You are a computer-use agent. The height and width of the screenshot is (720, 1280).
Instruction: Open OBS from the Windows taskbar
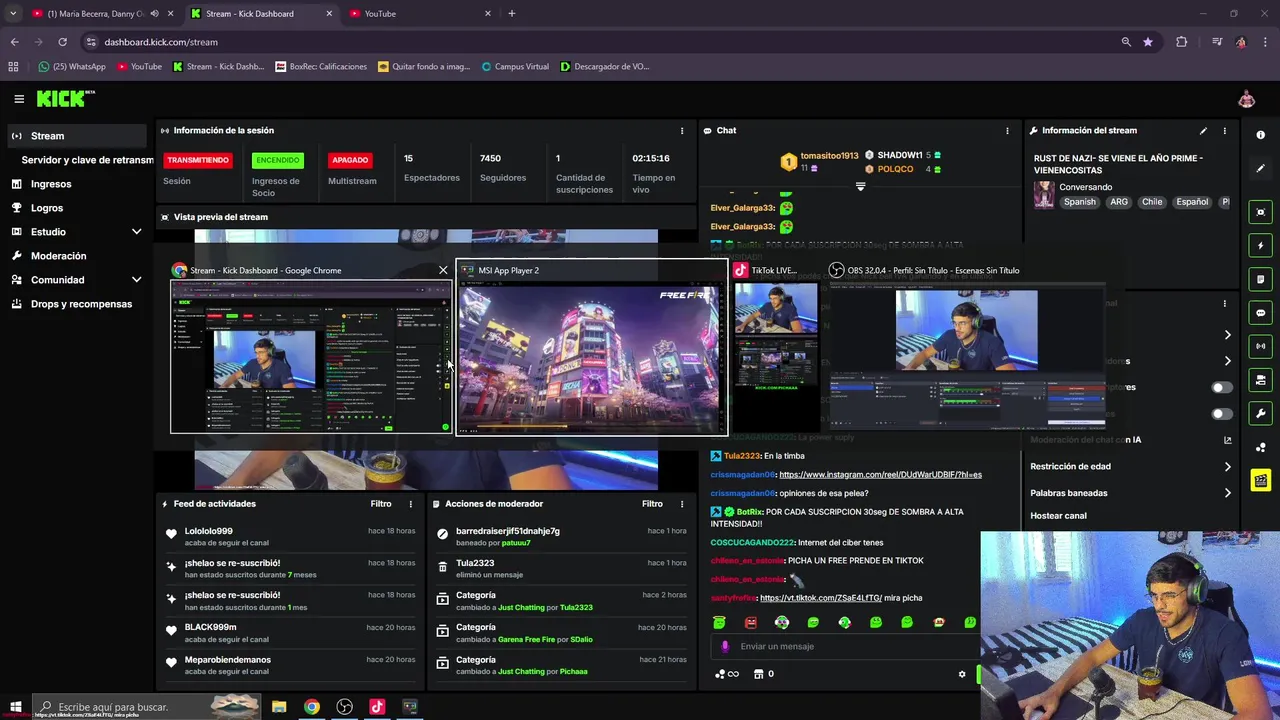345,707
